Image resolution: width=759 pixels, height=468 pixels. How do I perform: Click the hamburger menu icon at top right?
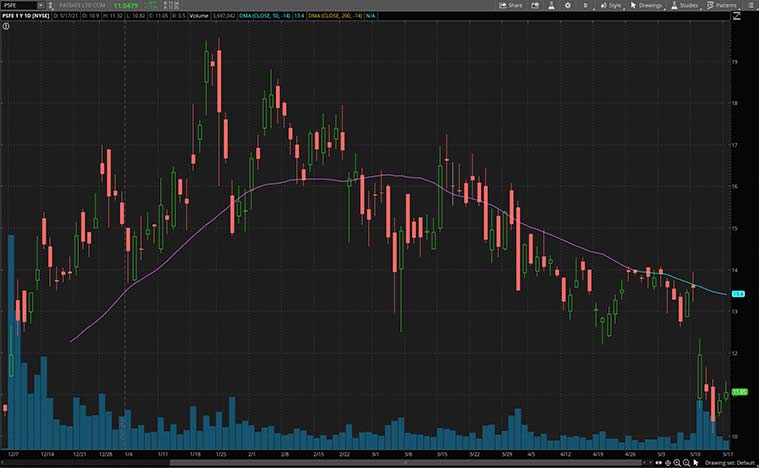coord(751,5)
